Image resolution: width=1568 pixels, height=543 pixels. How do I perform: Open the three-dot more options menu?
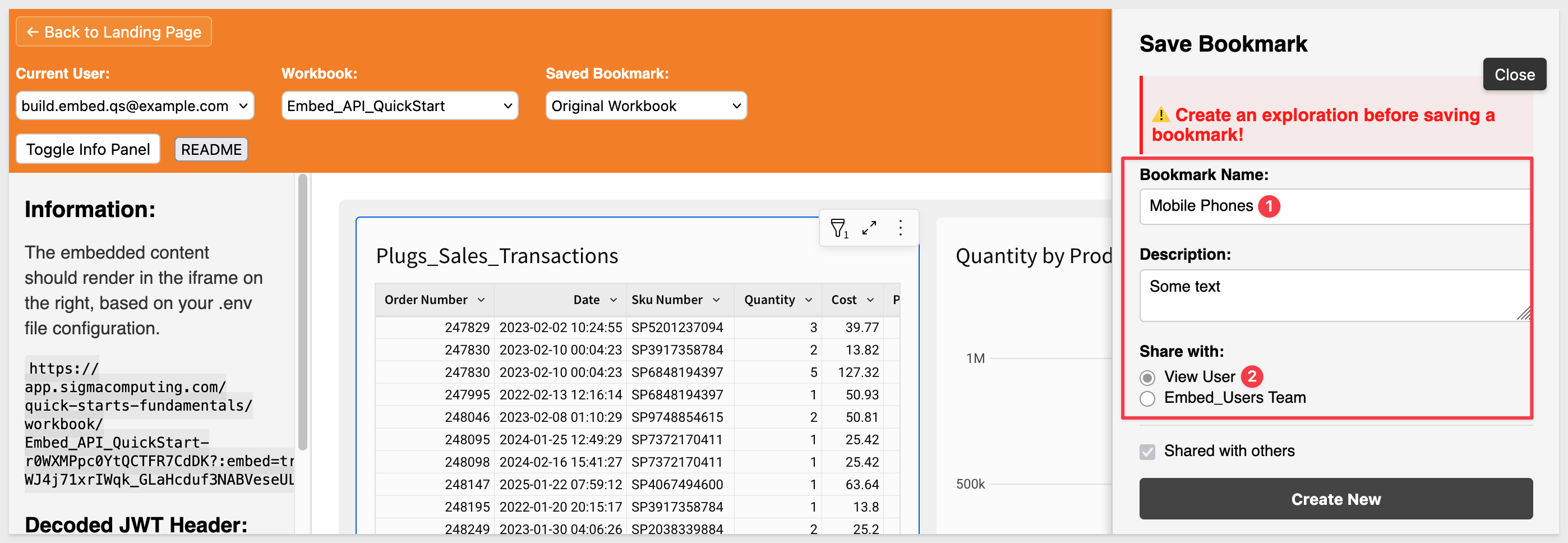900,228
